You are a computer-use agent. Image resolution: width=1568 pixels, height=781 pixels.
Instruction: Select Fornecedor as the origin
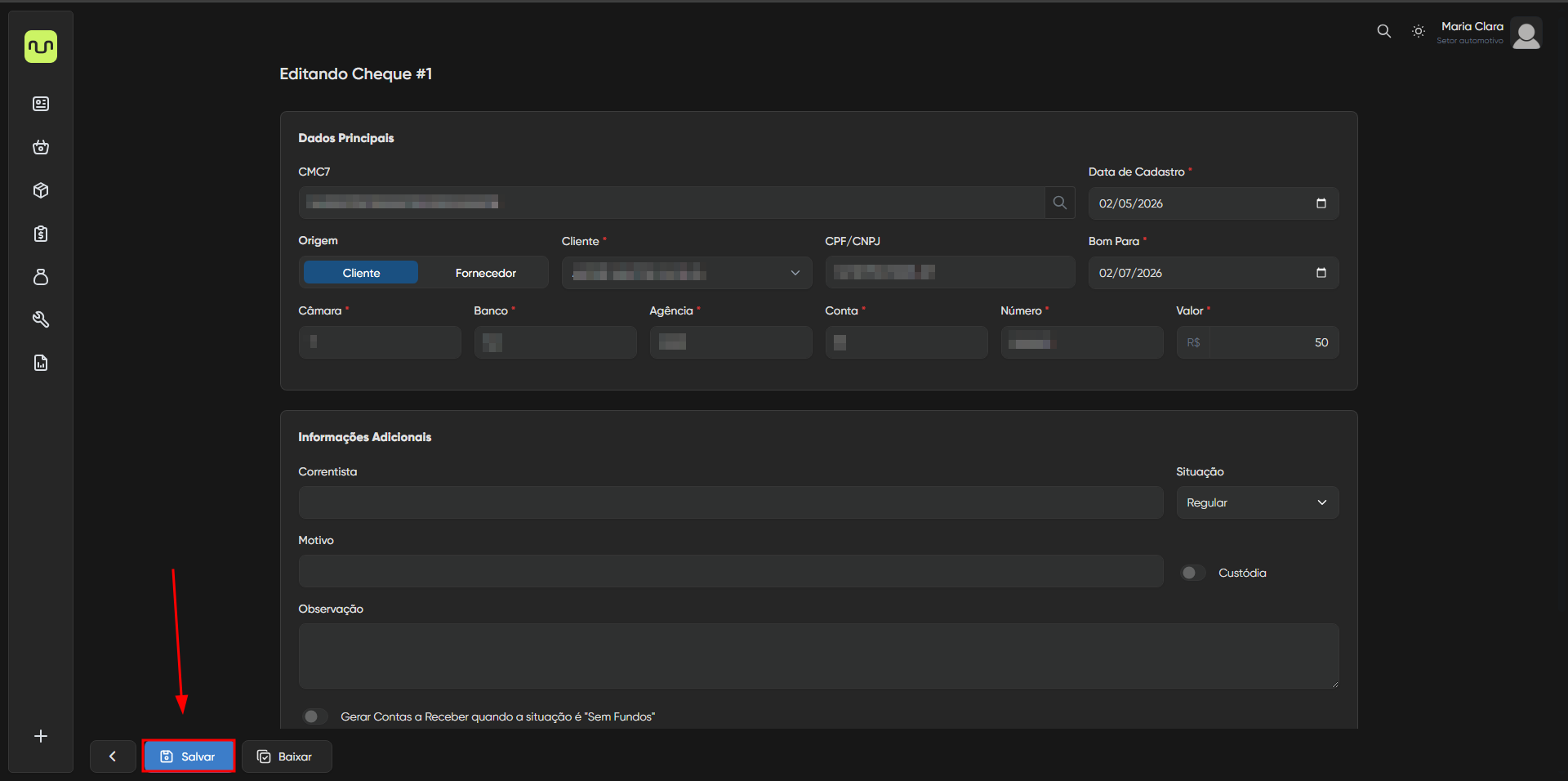485,273
